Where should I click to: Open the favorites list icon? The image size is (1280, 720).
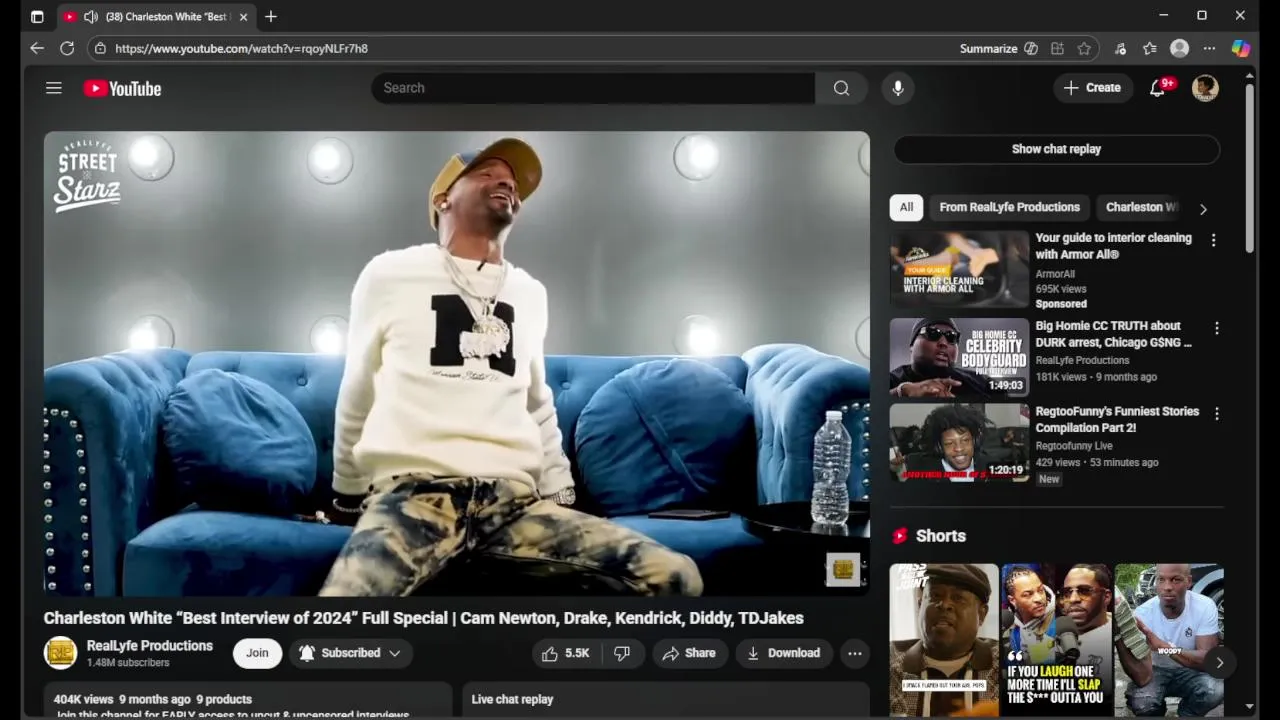tap(1150, 48)
